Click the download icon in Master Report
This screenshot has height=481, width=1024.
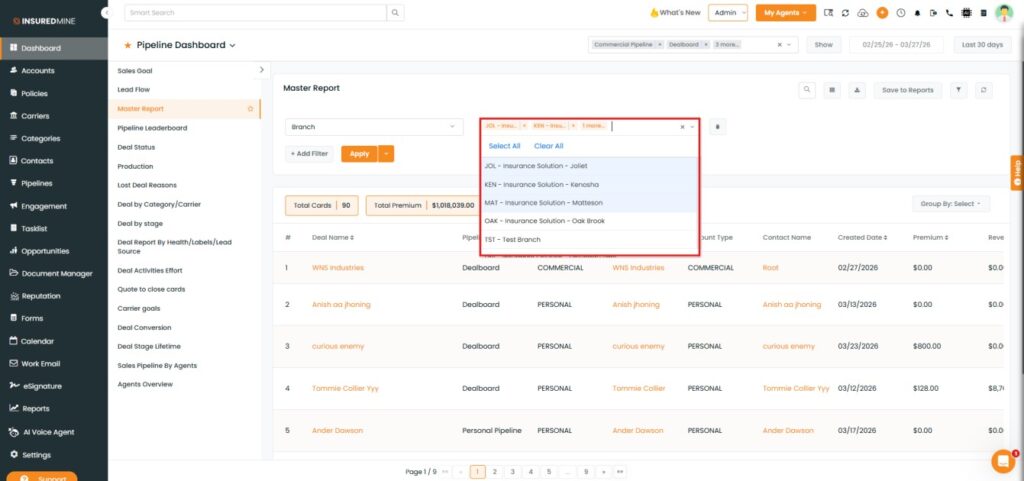coord(856,90)
